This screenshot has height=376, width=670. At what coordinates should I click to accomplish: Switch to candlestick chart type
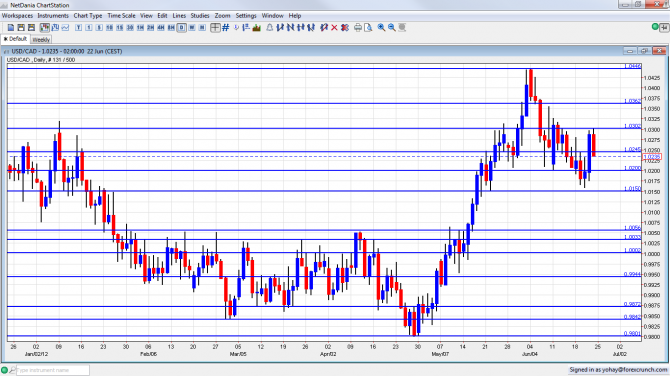[44, 27]
